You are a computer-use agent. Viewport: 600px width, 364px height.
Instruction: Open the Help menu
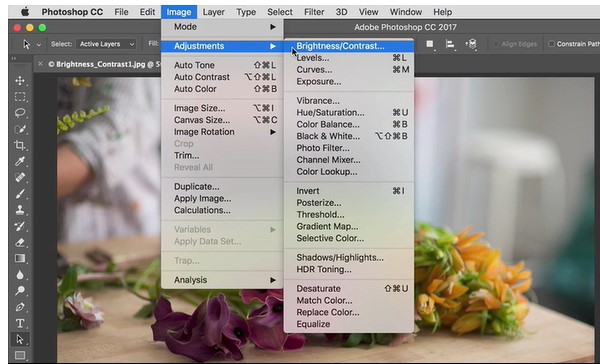click(443, 12)
